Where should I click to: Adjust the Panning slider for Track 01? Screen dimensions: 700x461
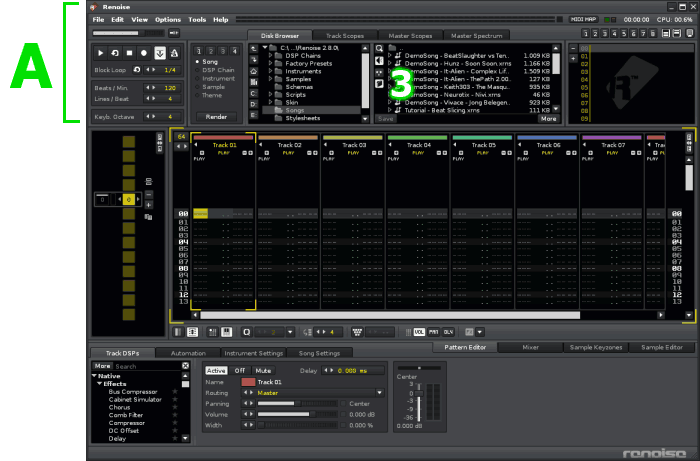(297, 403)
